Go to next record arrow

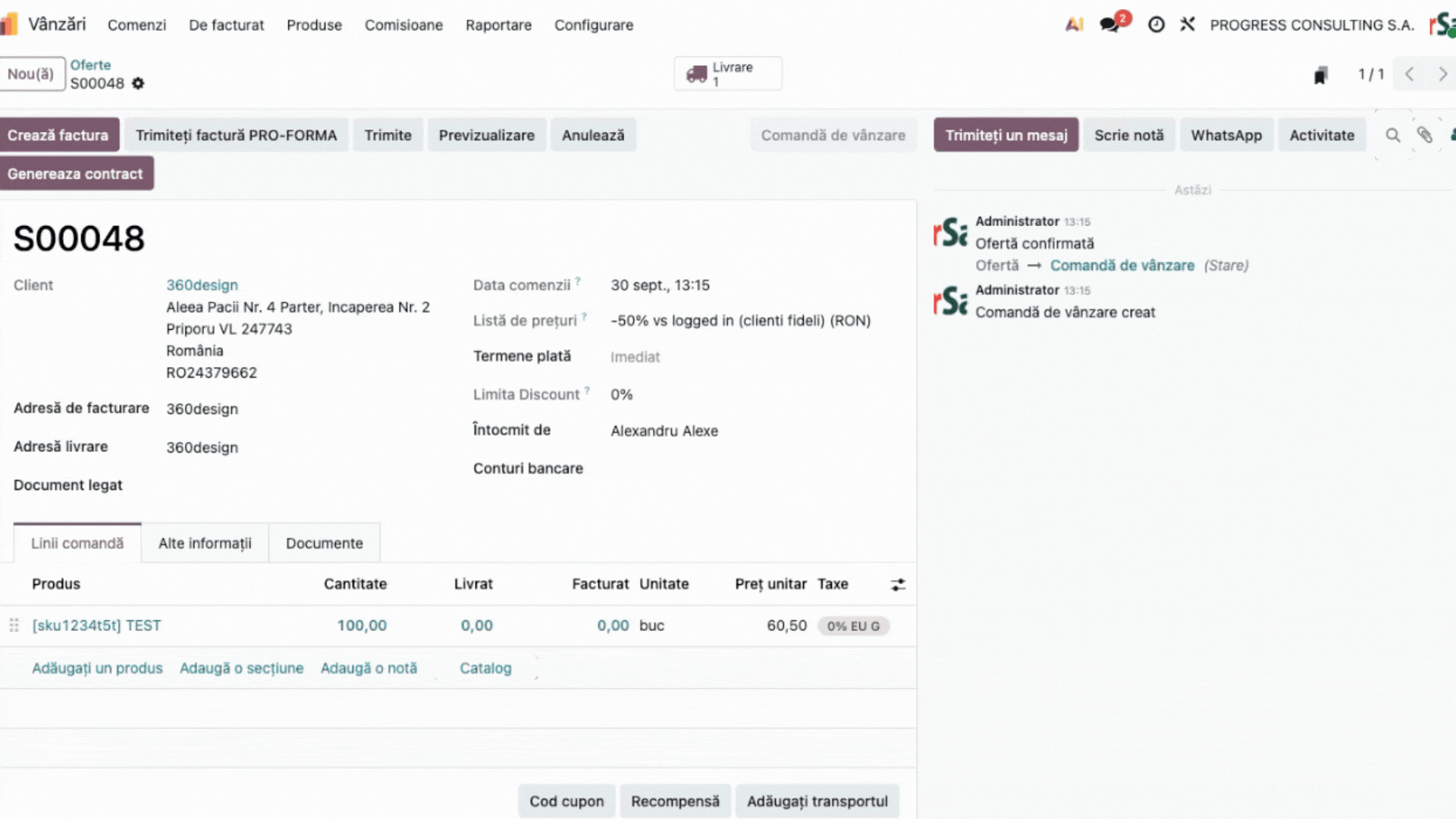(x=1442, y=74)
